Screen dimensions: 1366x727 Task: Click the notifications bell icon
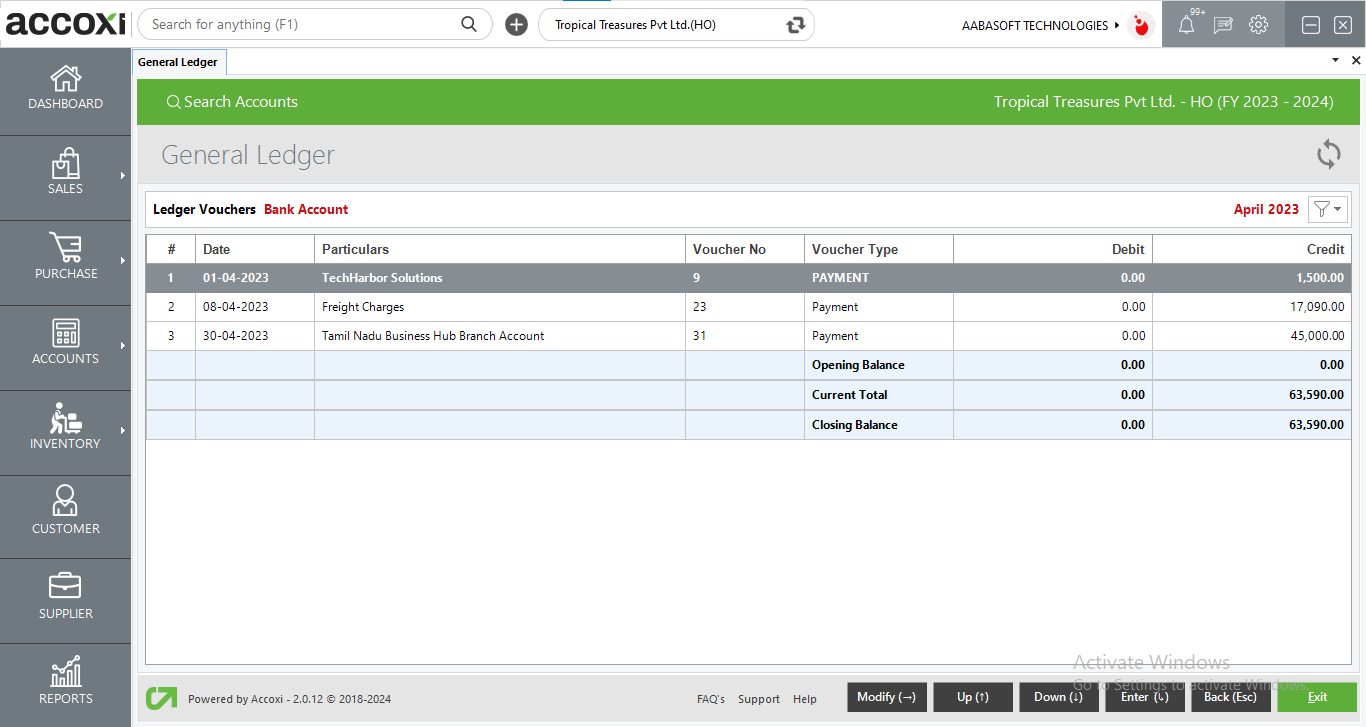click(1186, 25)
